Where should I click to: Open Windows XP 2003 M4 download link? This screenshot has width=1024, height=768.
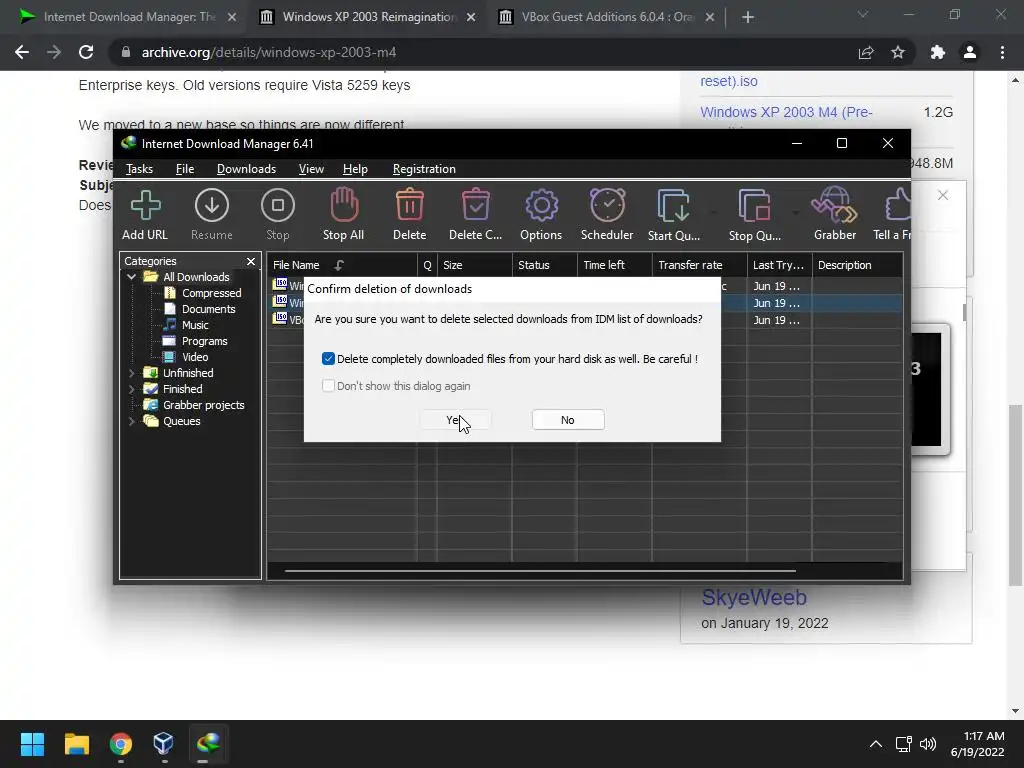(x=786, y=112)
